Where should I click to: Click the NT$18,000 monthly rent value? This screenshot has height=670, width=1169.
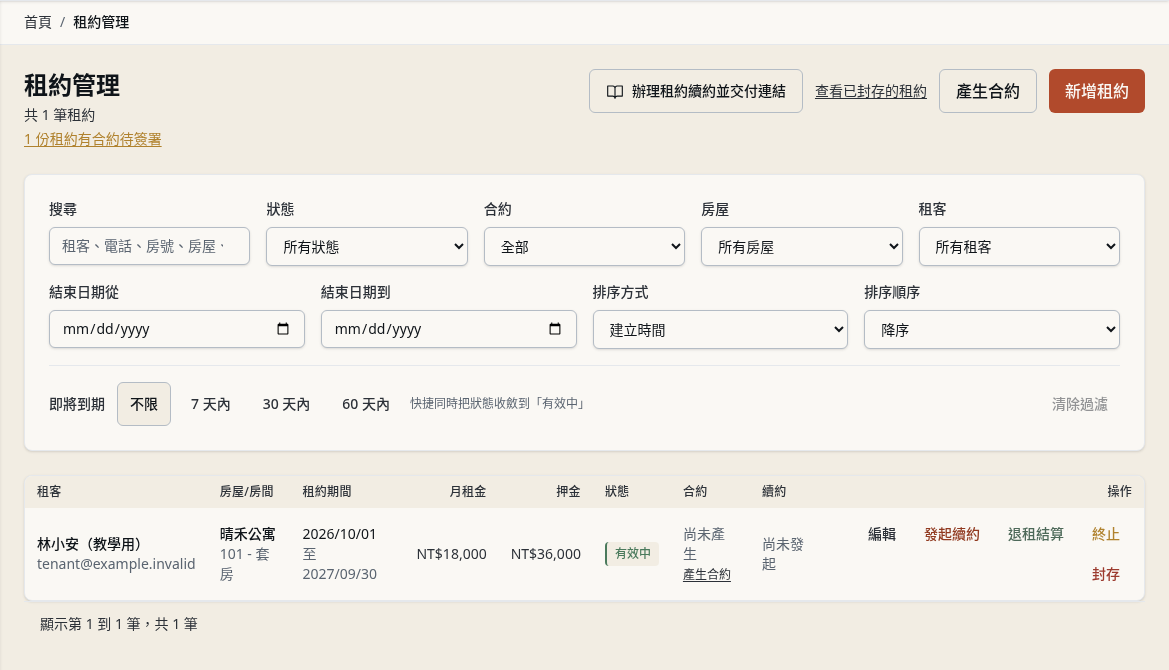coord(451,554)
